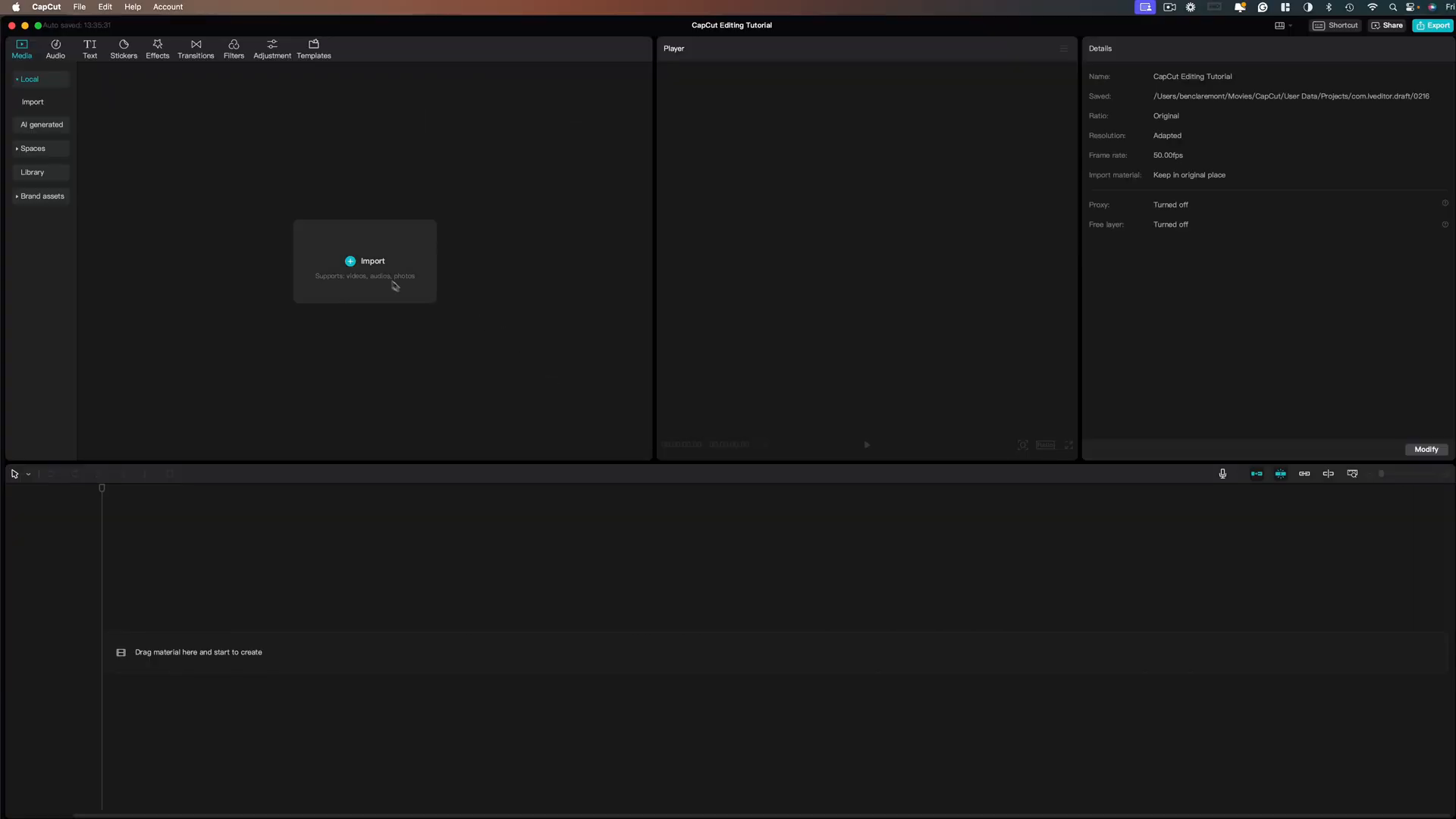This screenshot has height=819, width=1456.
Task: Open the File menu
Action: [79, 7]
